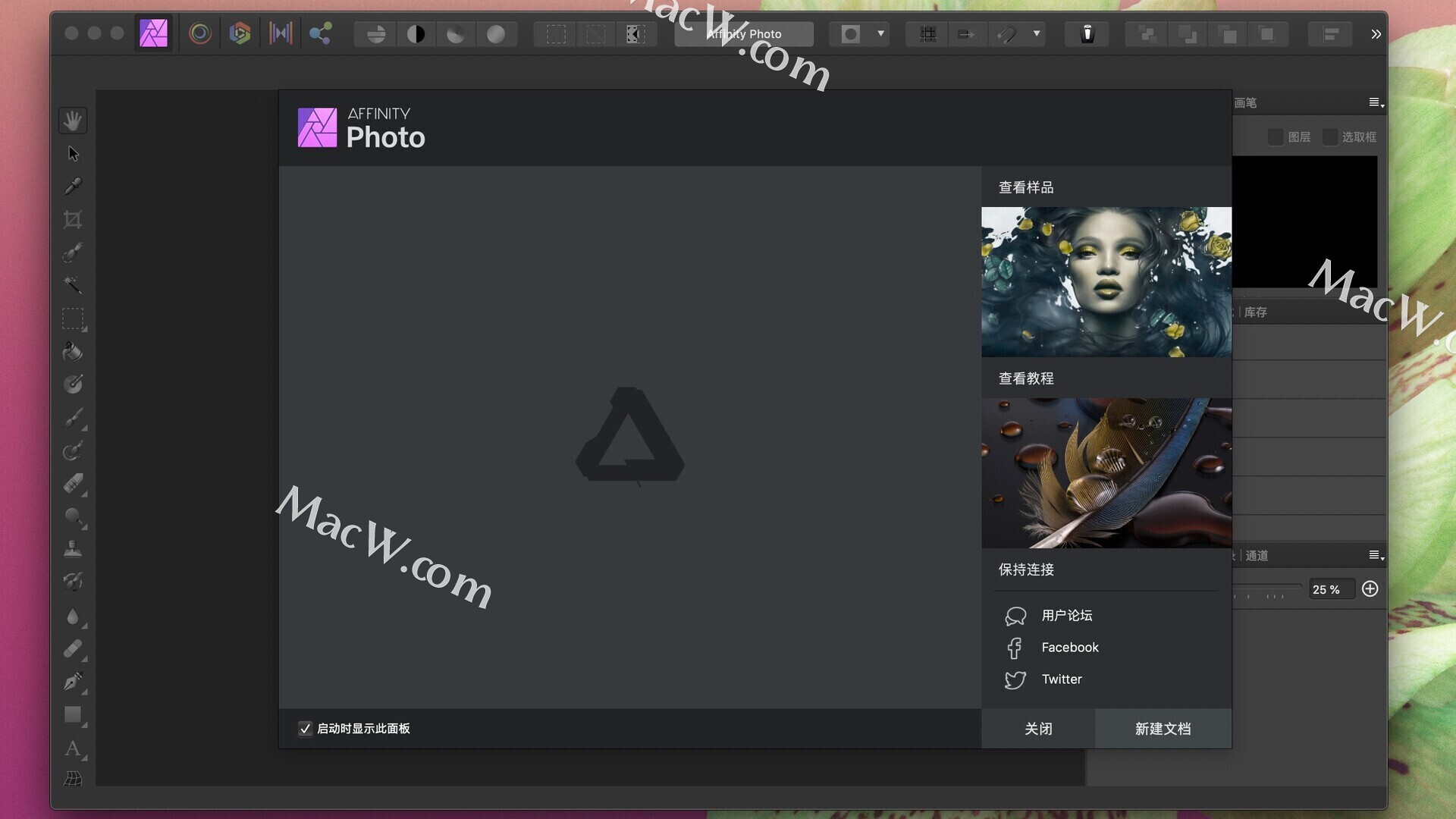The width and height of the screenshot is (1456, 819).
Task: Click Deselect toolbar icon
Action: pyautogui.click(x=596, y=34)
